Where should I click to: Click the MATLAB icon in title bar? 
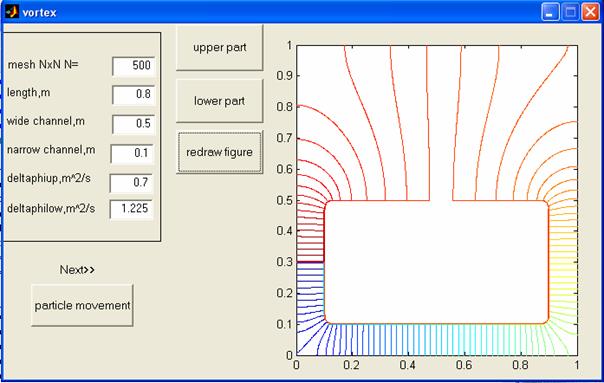pyautogui.click(x=12, y=12)
